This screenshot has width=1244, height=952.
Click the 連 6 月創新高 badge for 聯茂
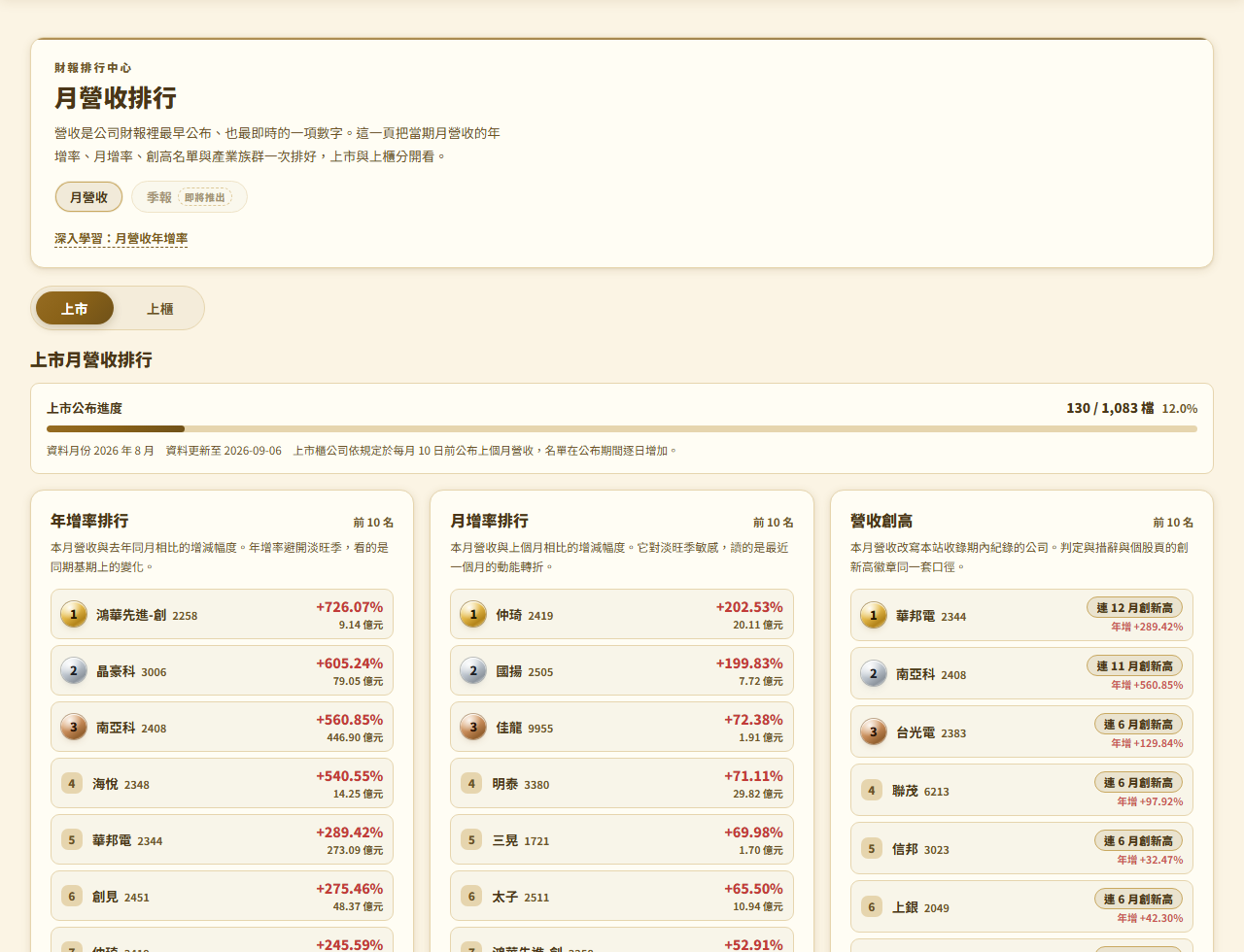click(1139, 783)
